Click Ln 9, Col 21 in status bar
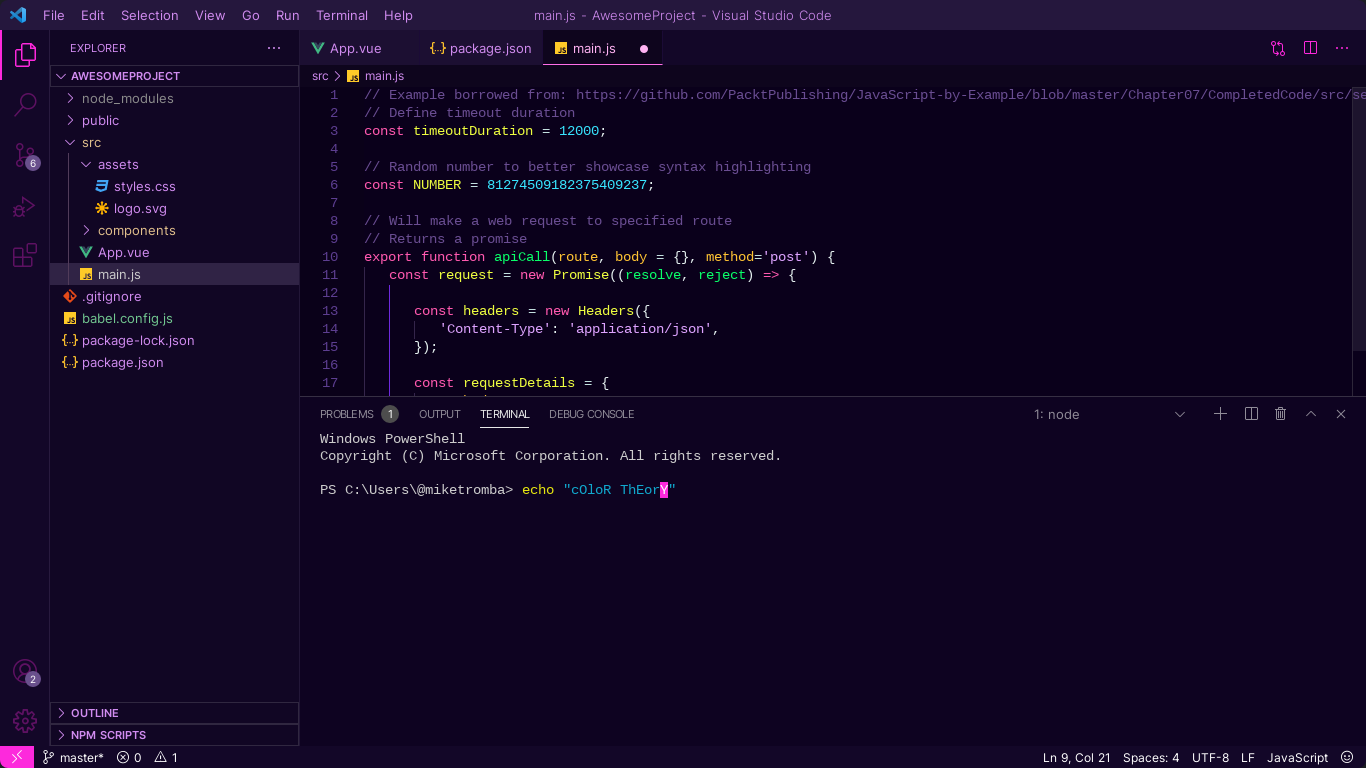 [x=1076, y=757]
